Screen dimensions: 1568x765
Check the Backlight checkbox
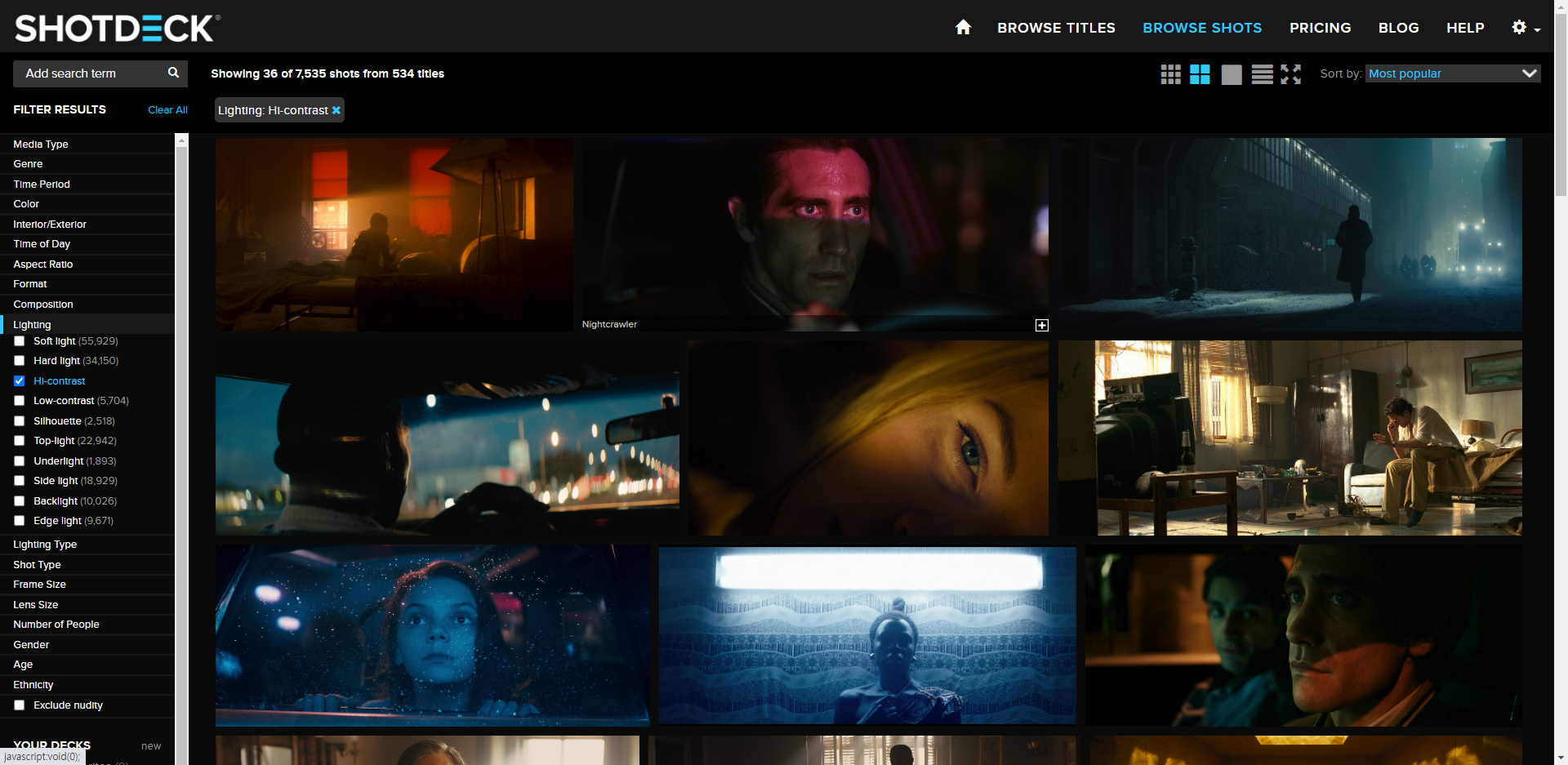tap(20, 501)
